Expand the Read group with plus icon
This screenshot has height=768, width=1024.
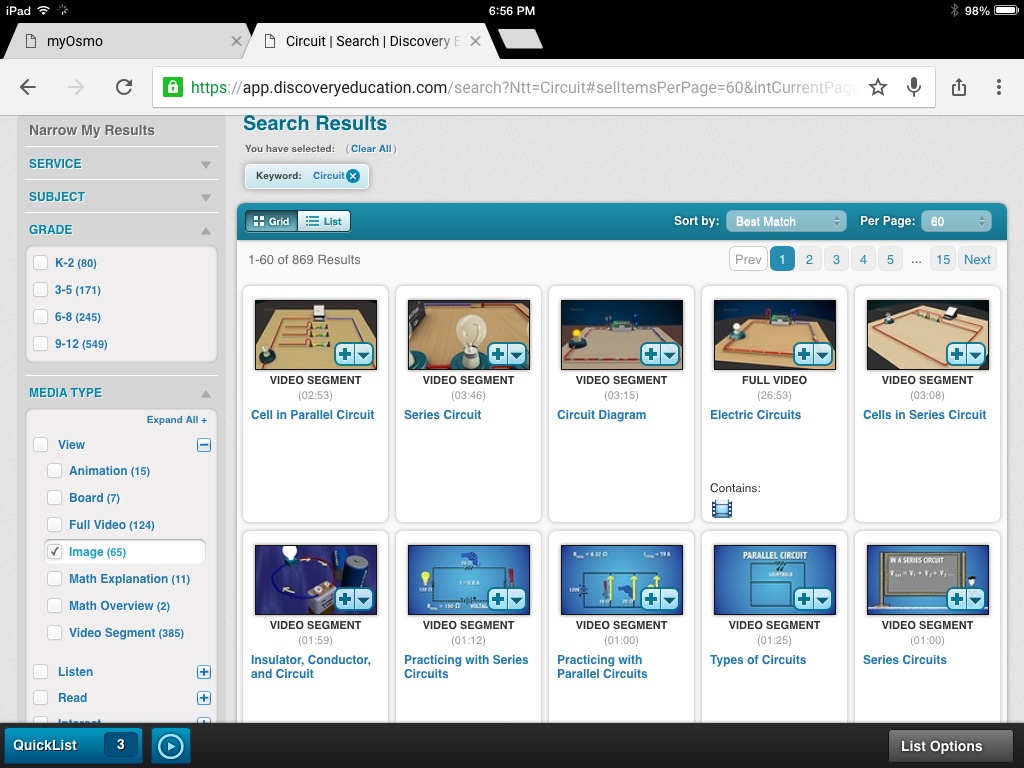coord(204,698)
